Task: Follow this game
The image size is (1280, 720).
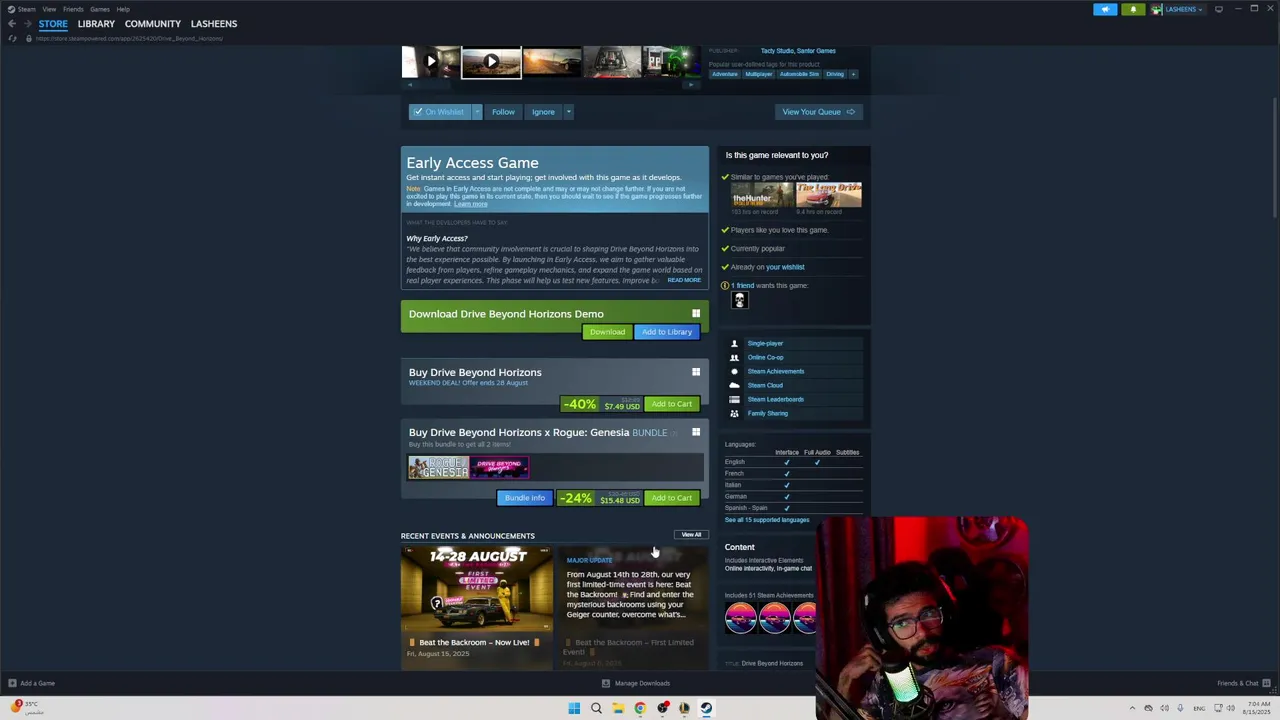Action: pos(503,112)
